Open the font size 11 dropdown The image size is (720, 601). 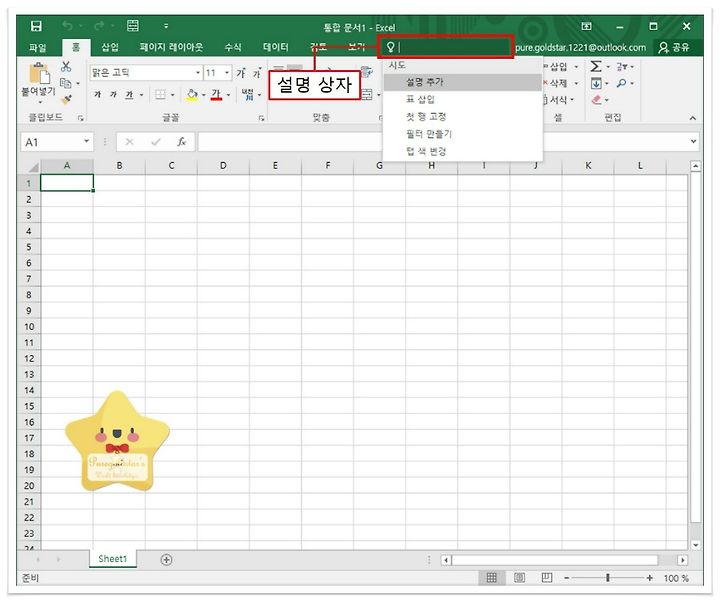coord(227,73)
